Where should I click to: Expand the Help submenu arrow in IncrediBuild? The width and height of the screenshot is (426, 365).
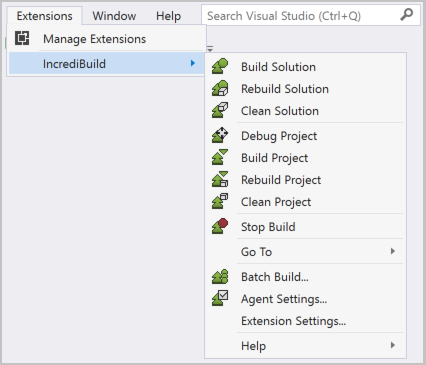pos(393,345)
